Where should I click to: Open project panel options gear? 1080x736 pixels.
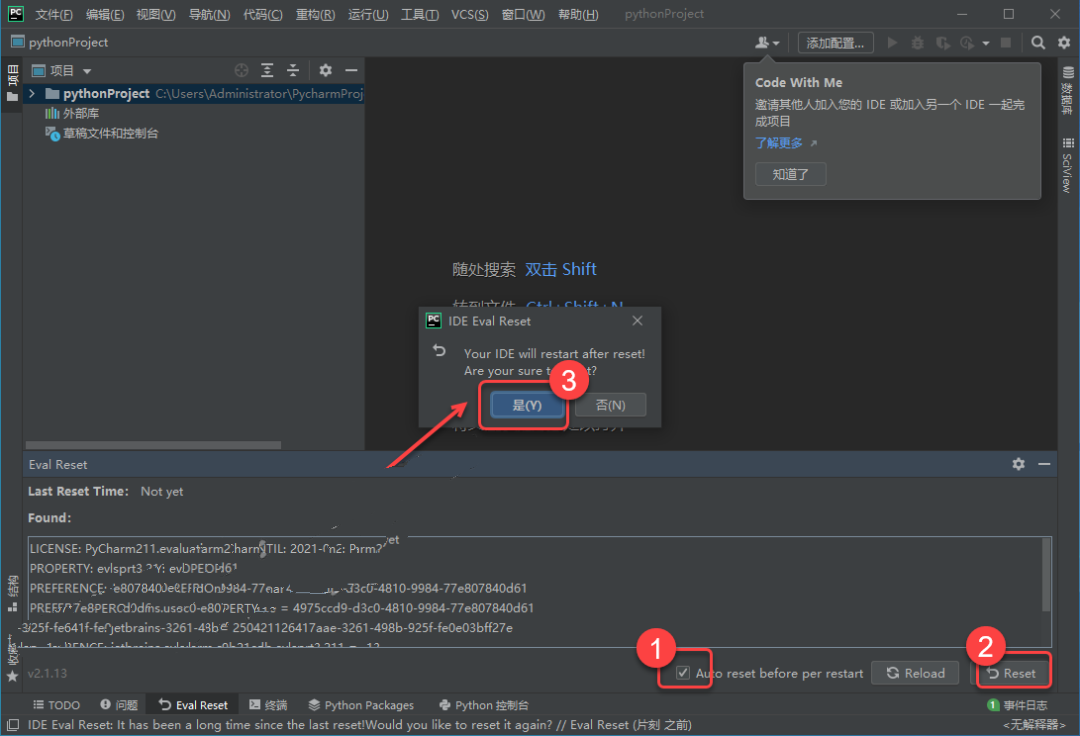[x=325, y=70]
